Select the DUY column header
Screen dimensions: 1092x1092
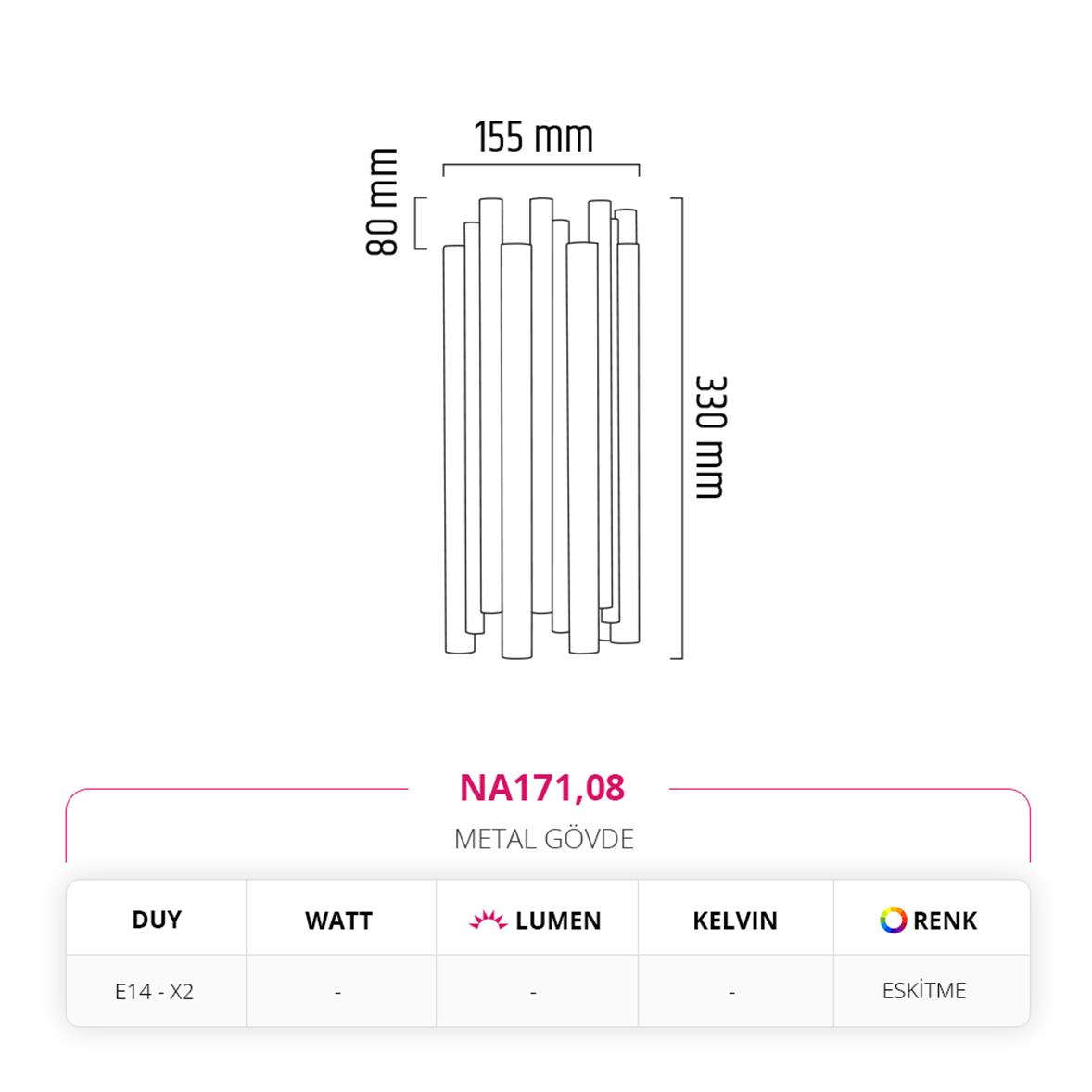157,920
